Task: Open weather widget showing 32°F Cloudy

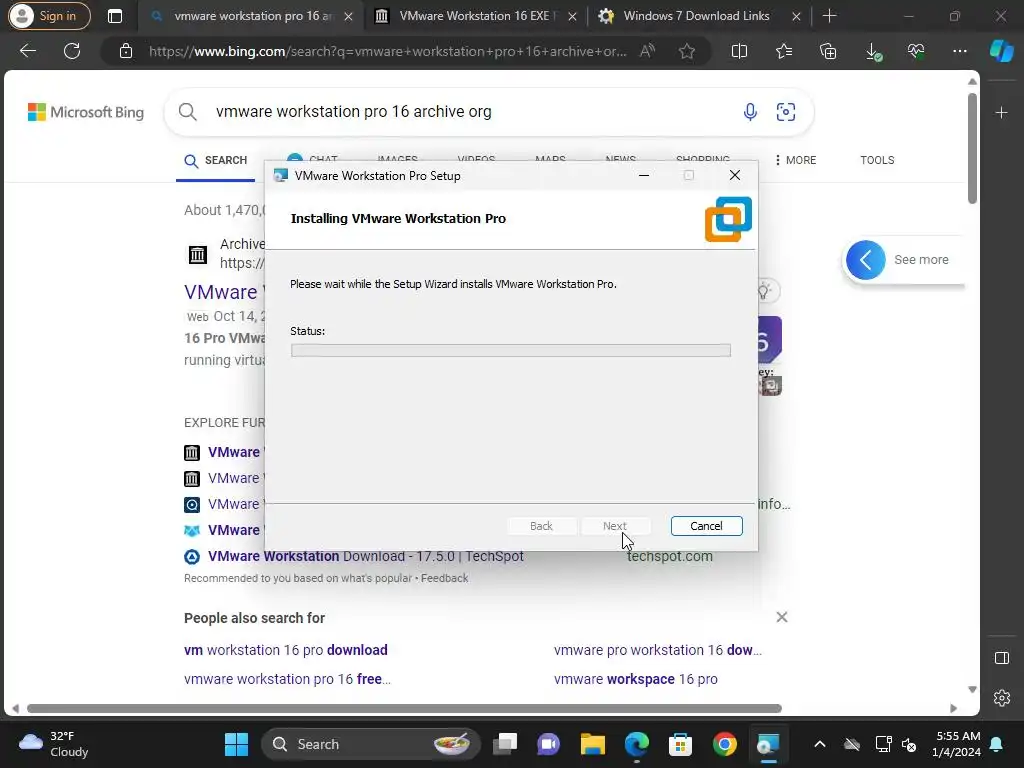Action: click(x=54, y=744)
